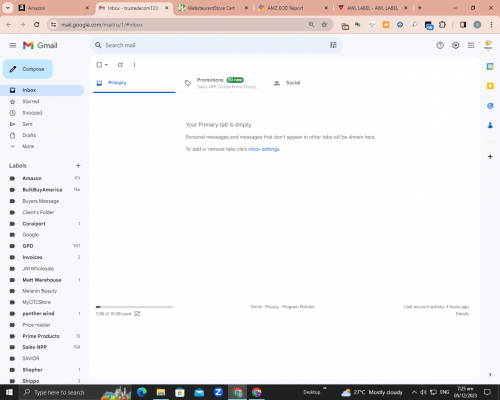500x400 pixels.
Task: Open the Matt Warehouse label
Action: click(x=42, y=280)
